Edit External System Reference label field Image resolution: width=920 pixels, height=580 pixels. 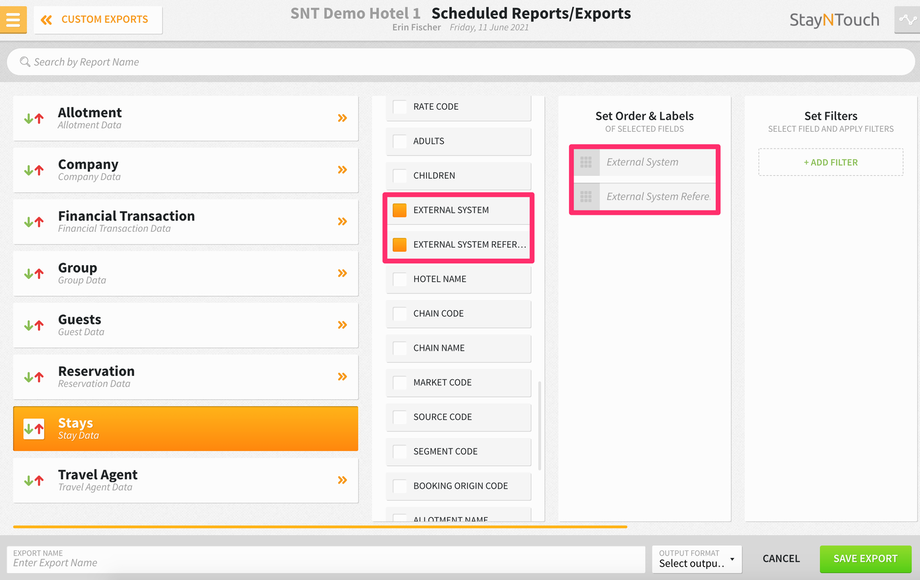point(657,196)
